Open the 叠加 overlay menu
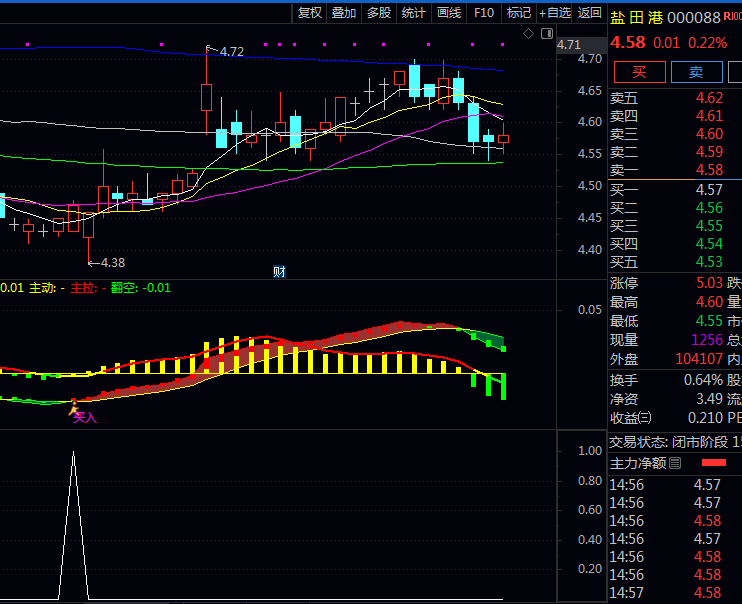 [x=344, y=13]
